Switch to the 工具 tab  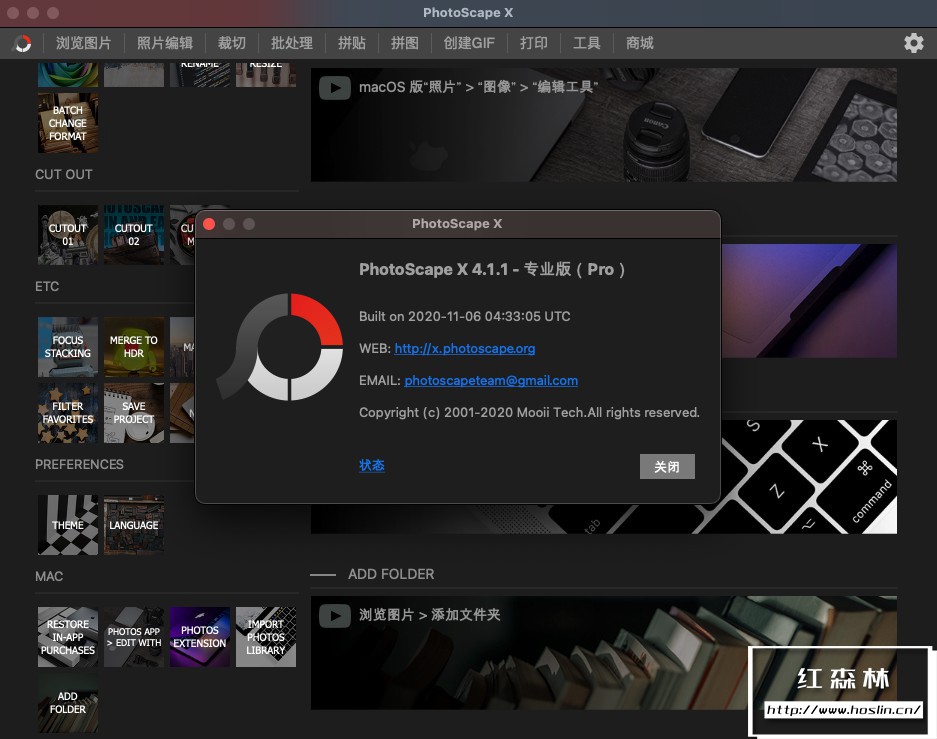[x=587, y=43]
